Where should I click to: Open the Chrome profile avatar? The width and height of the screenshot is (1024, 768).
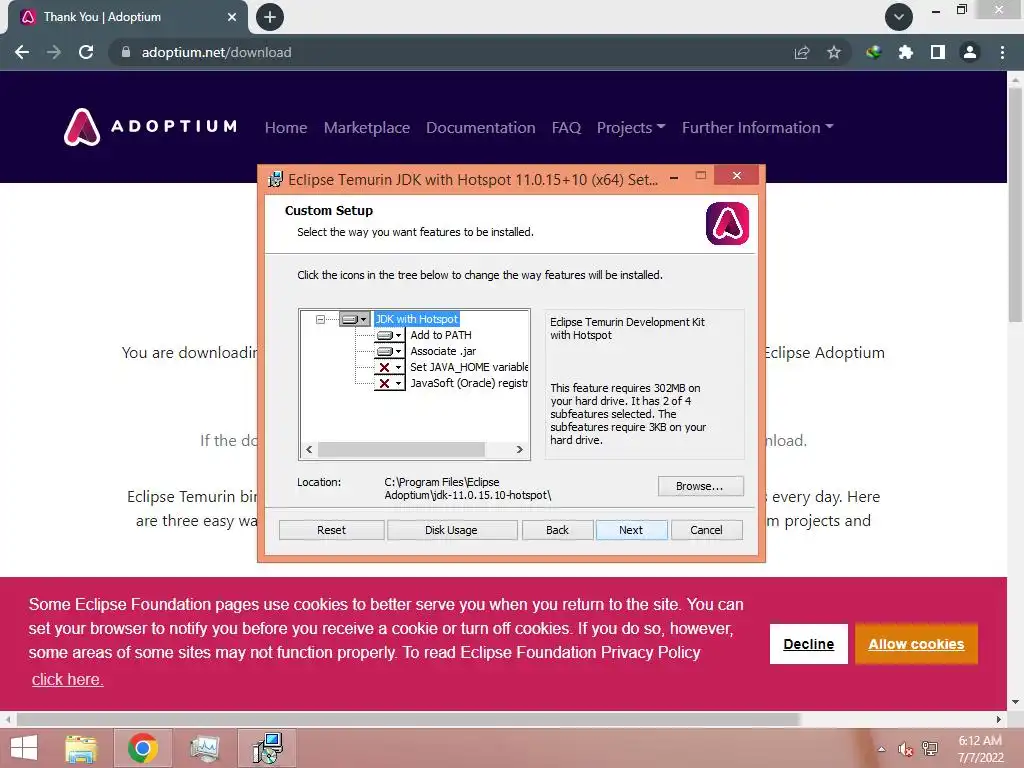(970, 52)
